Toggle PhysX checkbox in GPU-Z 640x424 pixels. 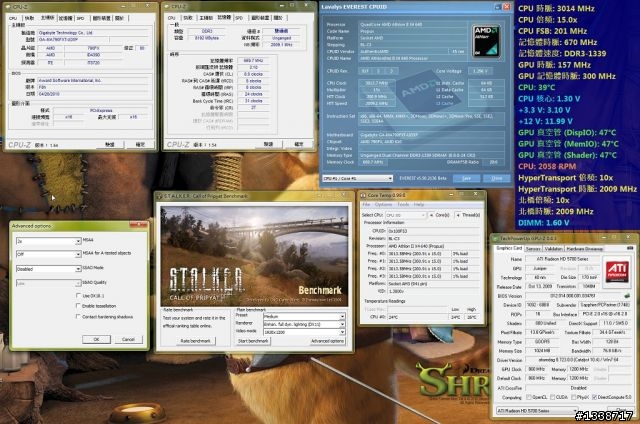click(x=574, y=397)
